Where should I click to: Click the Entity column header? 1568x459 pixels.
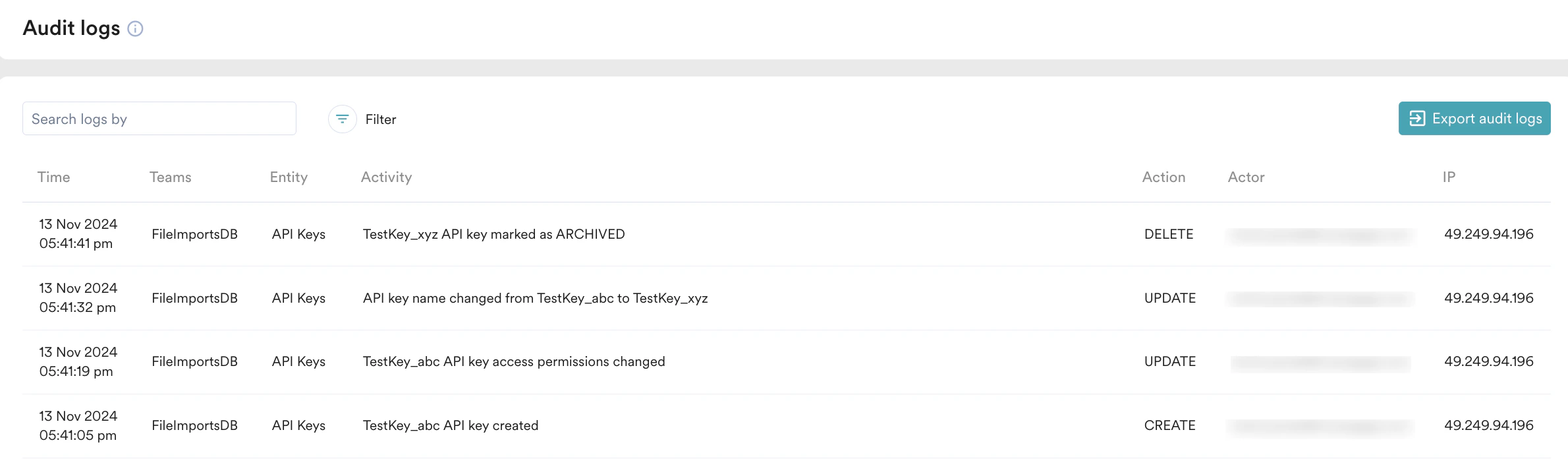point(289,177)
